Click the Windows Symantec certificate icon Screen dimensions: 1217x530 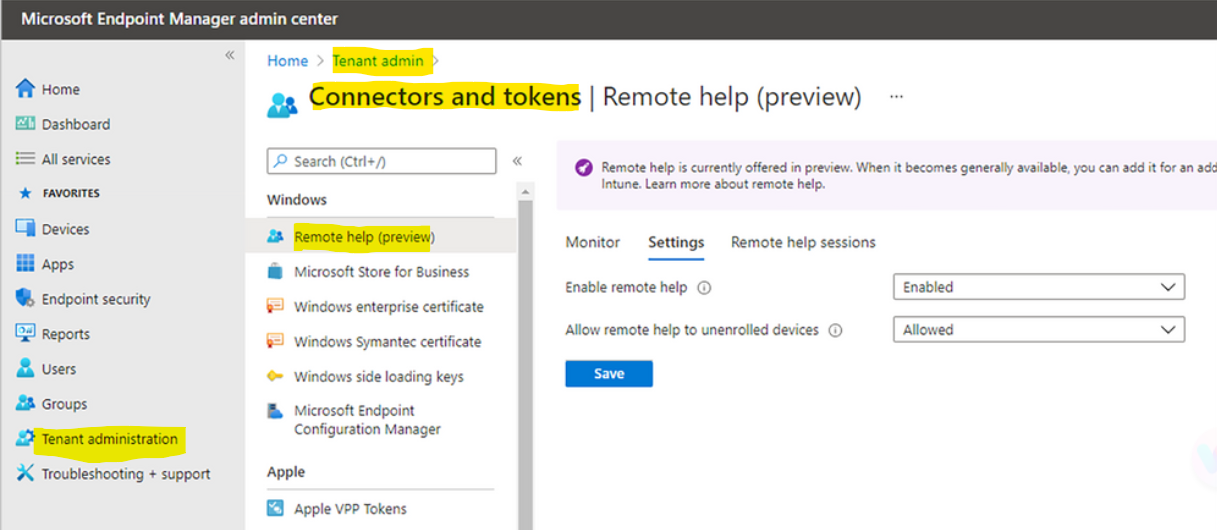coord(275,341)
